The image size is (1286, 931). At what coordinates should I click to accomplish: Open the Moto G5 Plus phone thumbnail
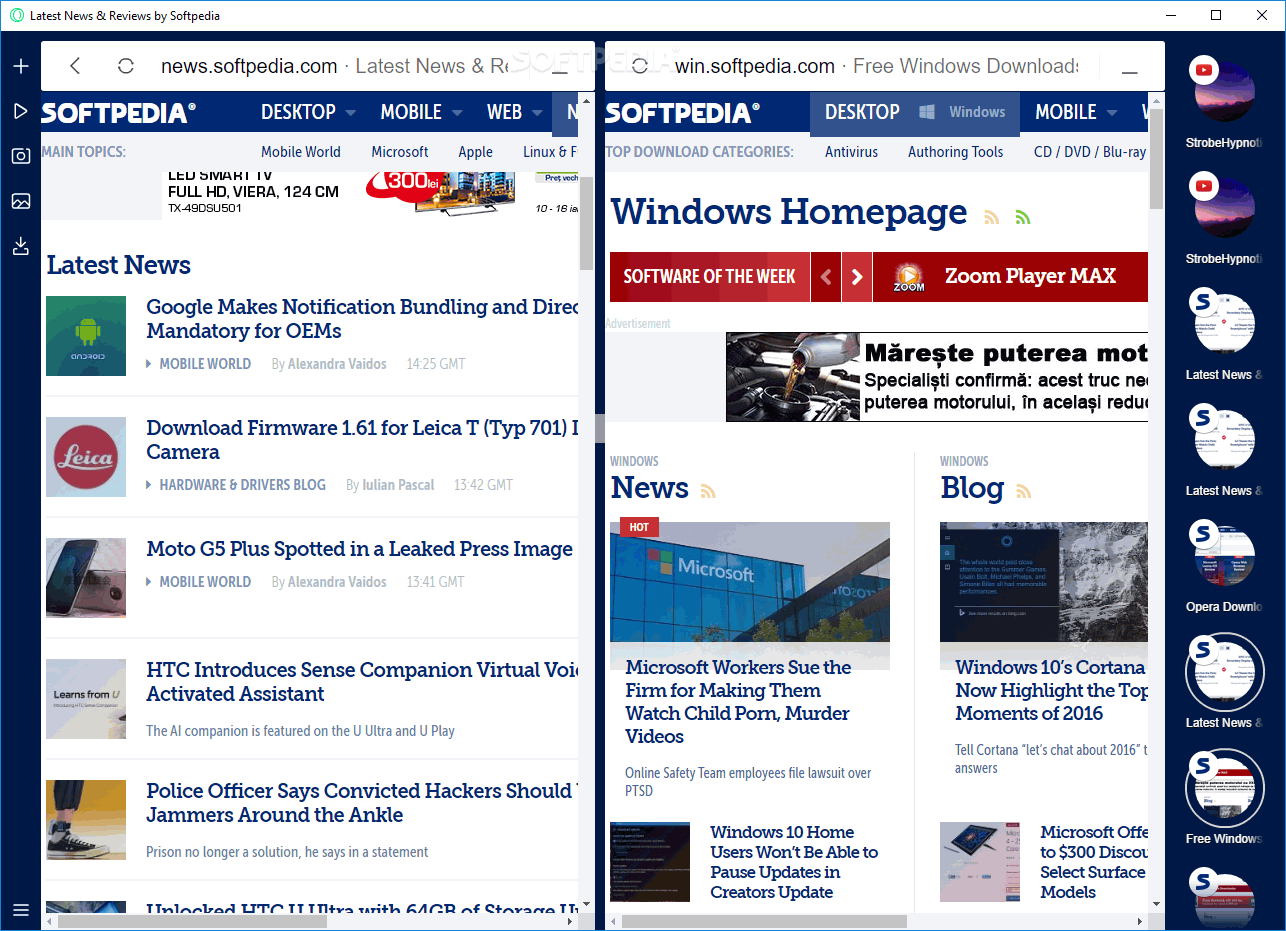point(86,578)
